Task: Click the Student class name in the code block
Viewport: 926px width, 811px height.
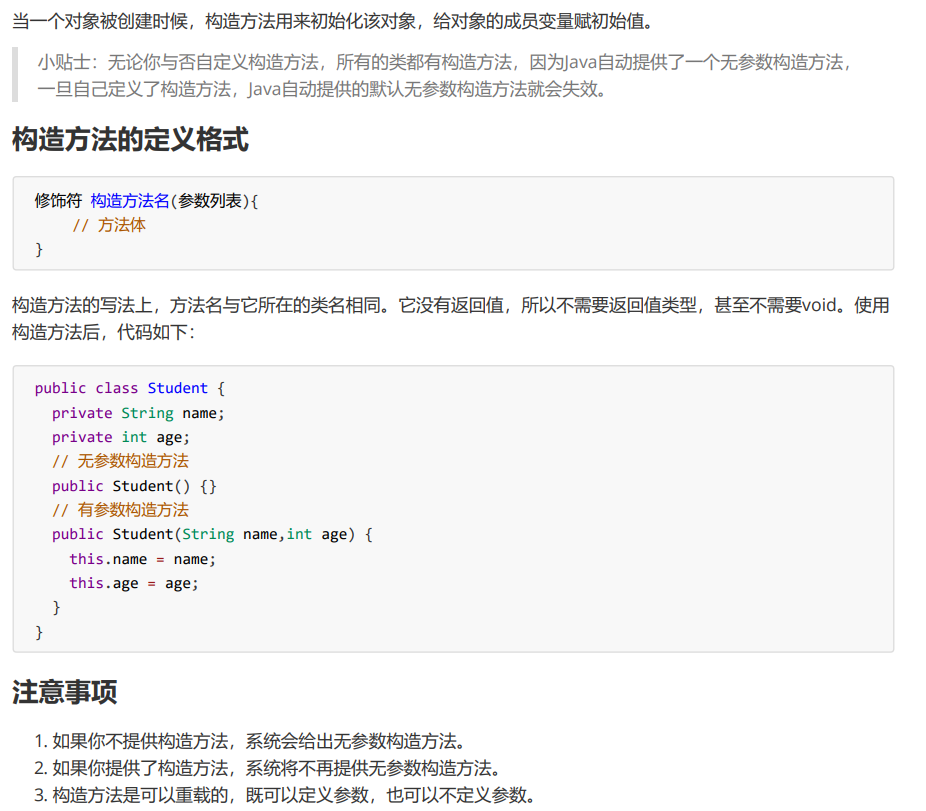Action: coord(178,388)
